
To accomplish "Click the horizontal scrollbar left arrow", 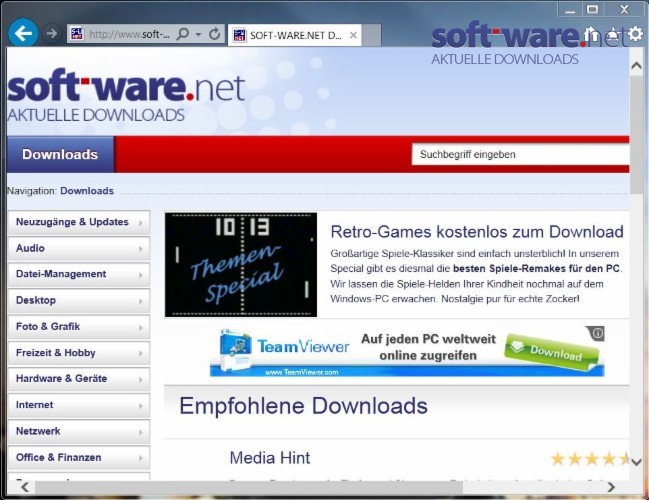I will (25, 487).
